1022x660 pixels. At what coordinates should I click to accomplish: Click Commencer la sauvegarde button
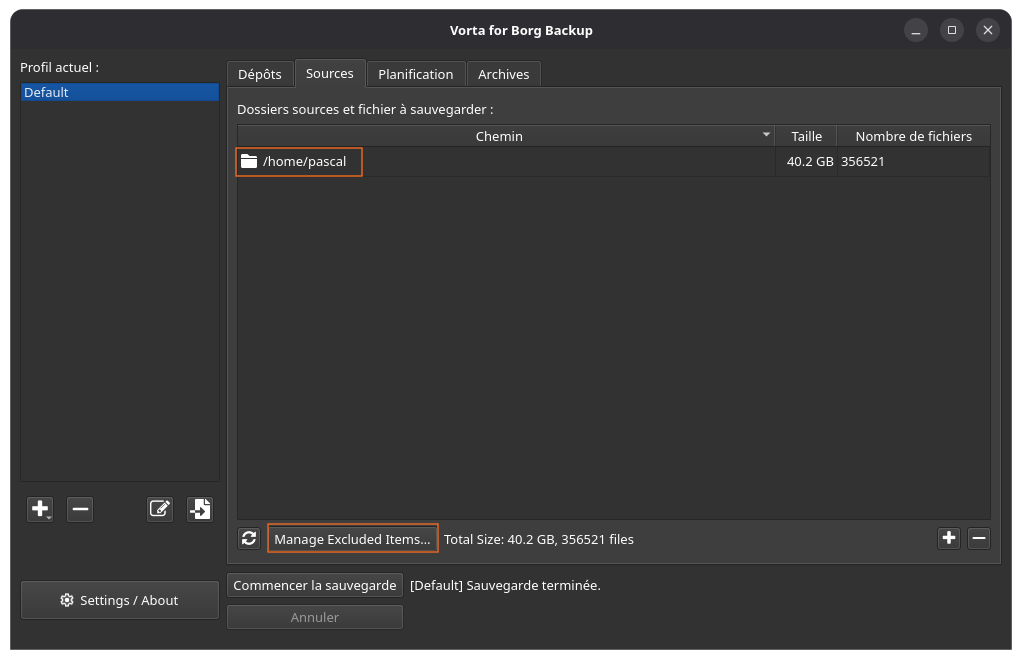pos(315,585)
